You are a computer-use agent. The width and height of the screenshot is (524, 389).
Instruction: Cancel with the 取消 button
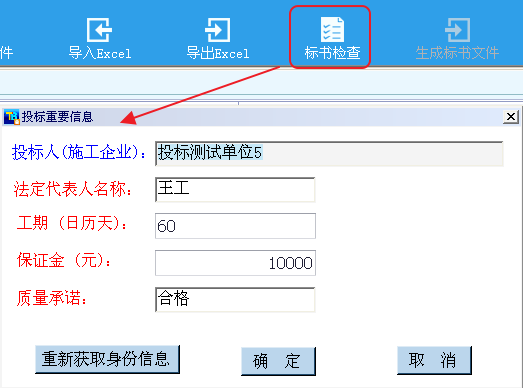tap(434, 360)
